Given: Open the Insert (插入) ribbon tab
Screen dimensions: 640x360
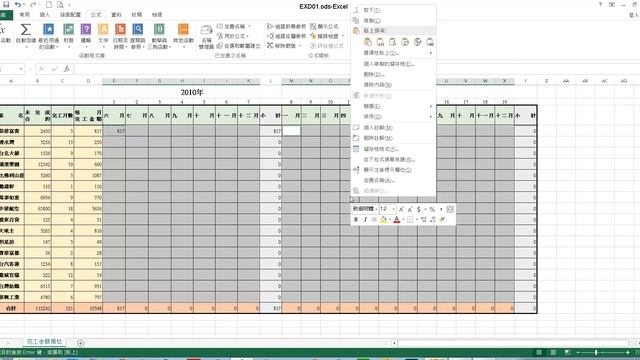Looking at the screenshot, I should click(44, 15).
